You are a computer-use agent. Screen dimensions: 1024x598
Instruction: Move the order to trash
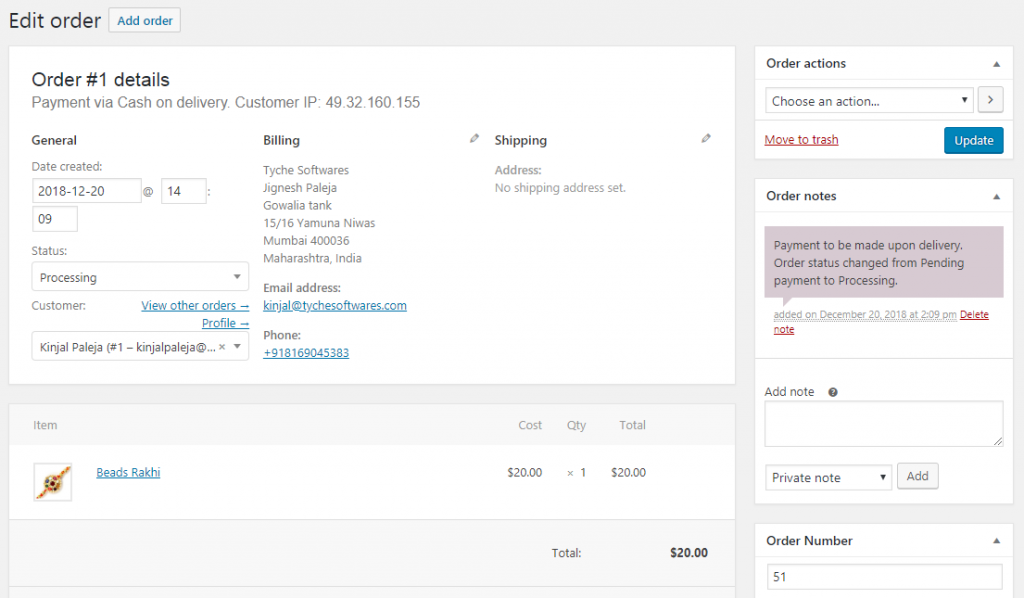click(801, 140)
